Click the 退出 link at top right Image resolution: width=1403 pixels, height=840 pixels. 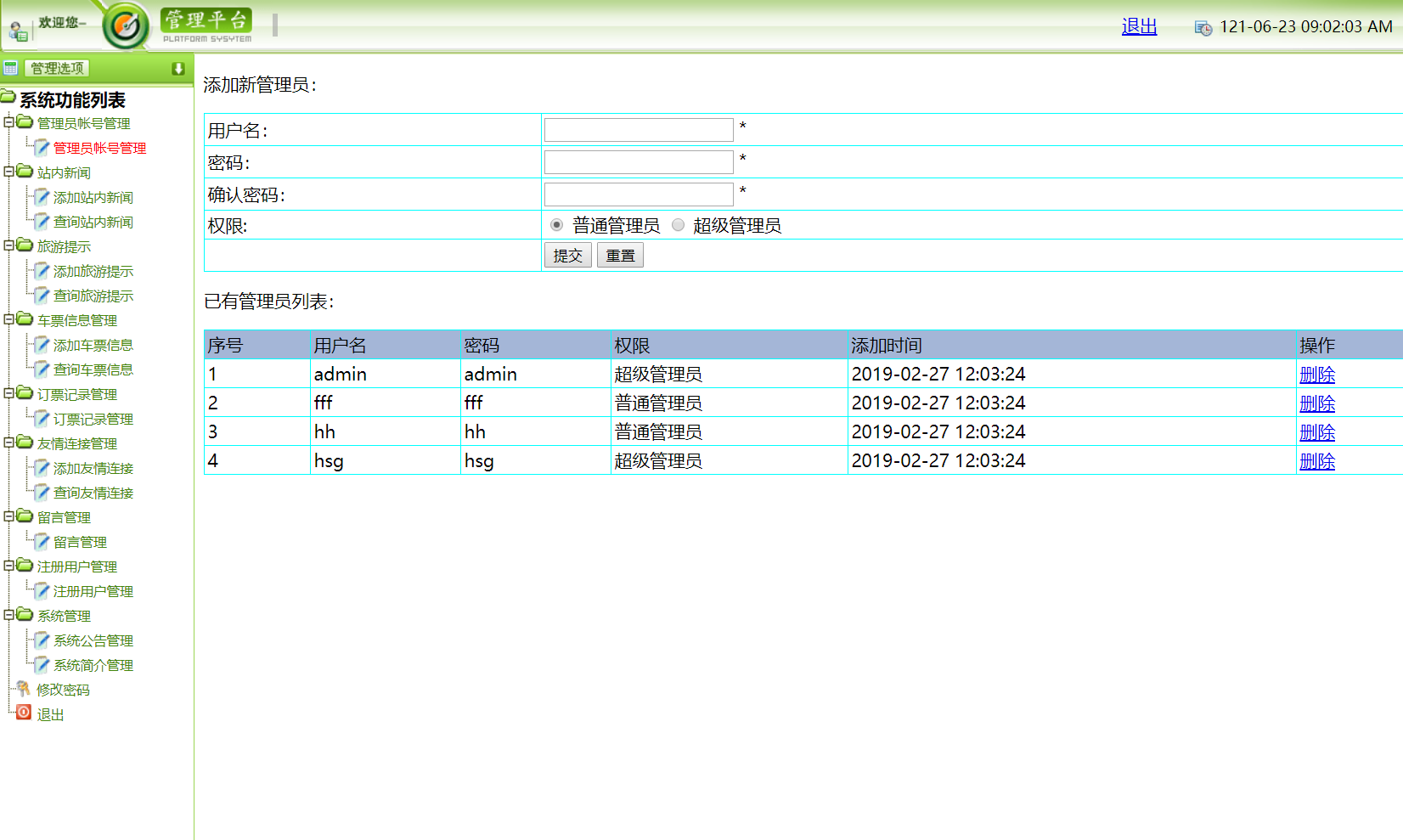1139,26
